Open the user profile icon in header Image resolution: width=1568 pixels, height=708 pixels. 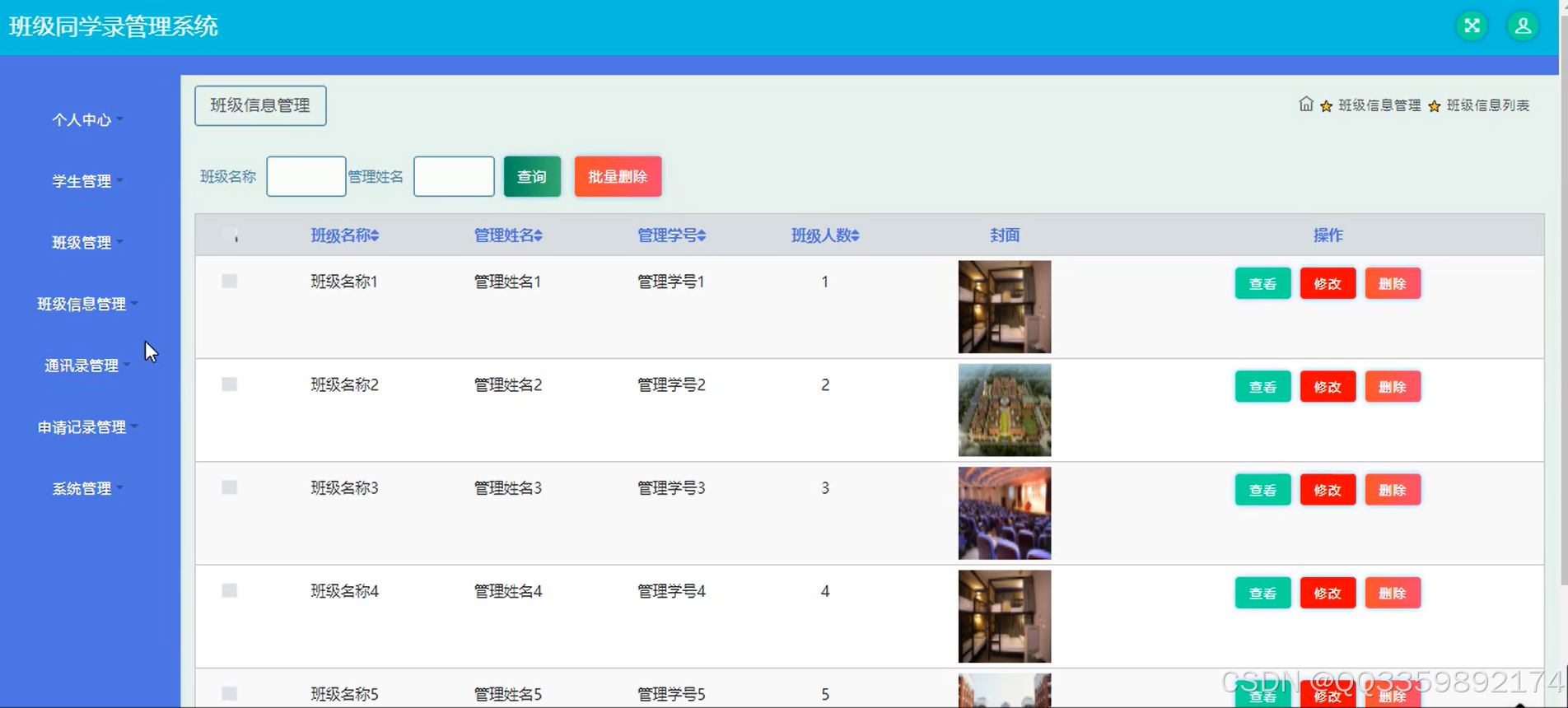[1523, 26]
